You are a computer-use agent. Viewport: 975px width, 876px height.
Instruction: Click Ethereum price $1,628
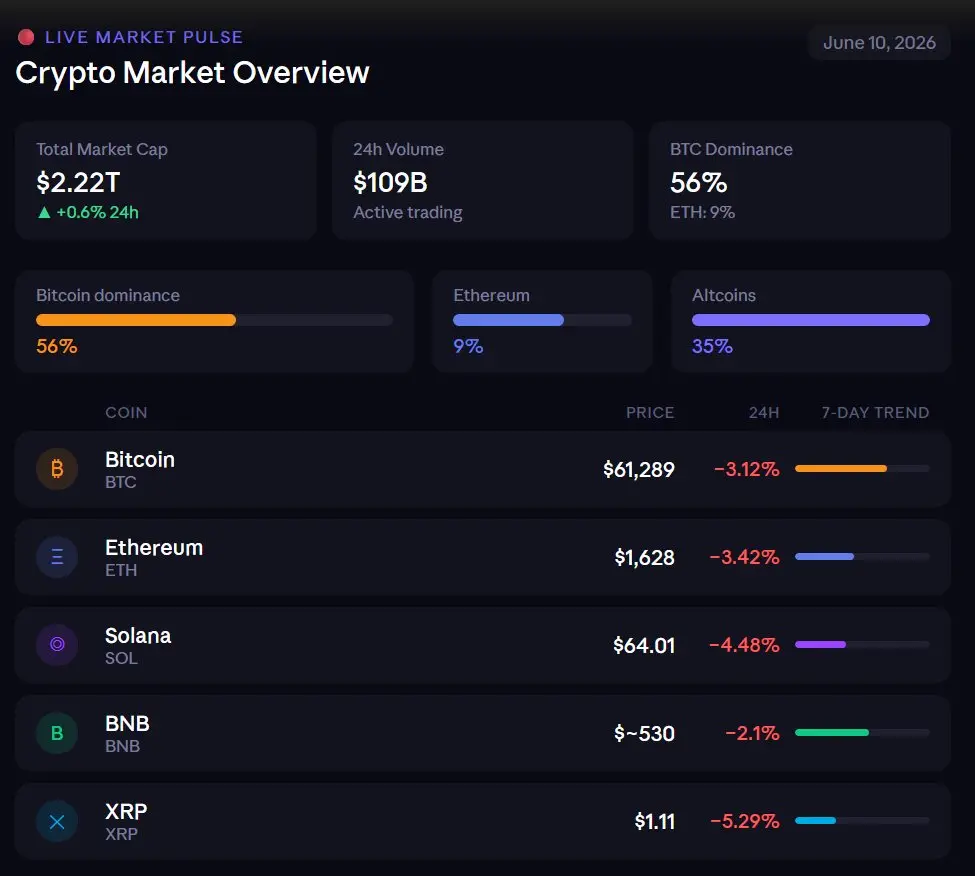pyautogui.click(x=644, y=558)
